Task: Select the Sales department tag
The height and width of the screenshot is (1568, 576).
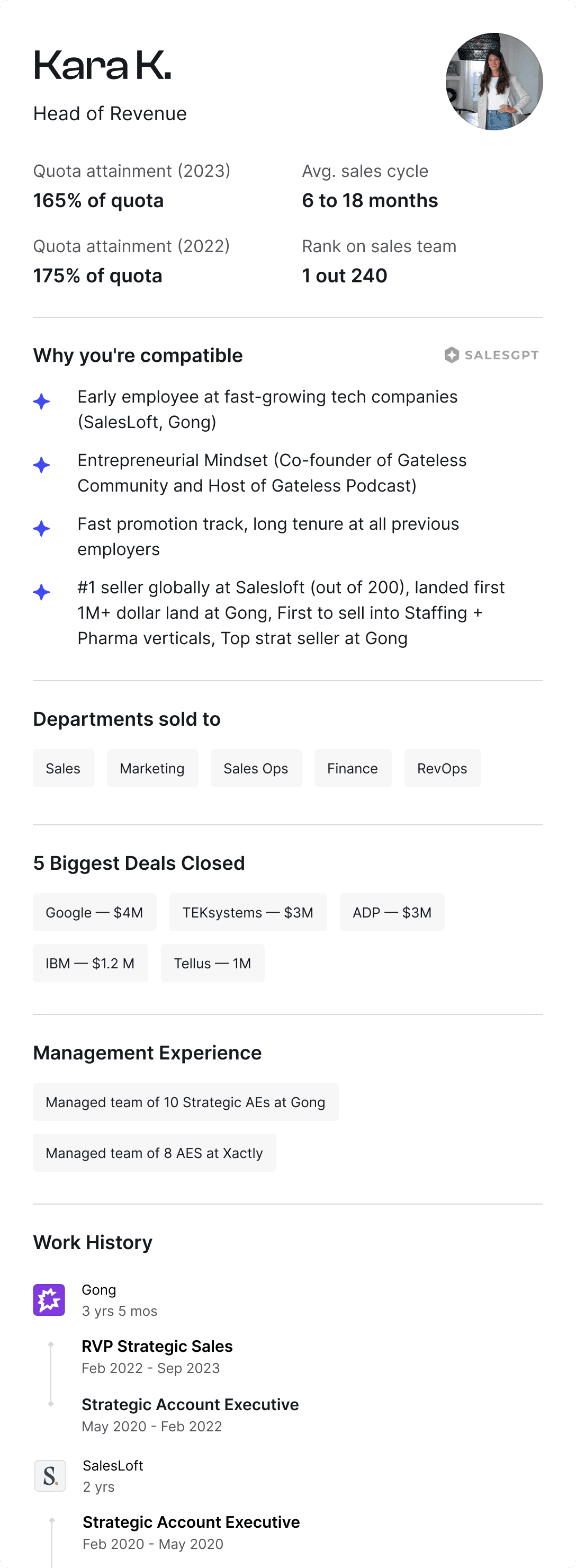Action: tap(63, 768)
